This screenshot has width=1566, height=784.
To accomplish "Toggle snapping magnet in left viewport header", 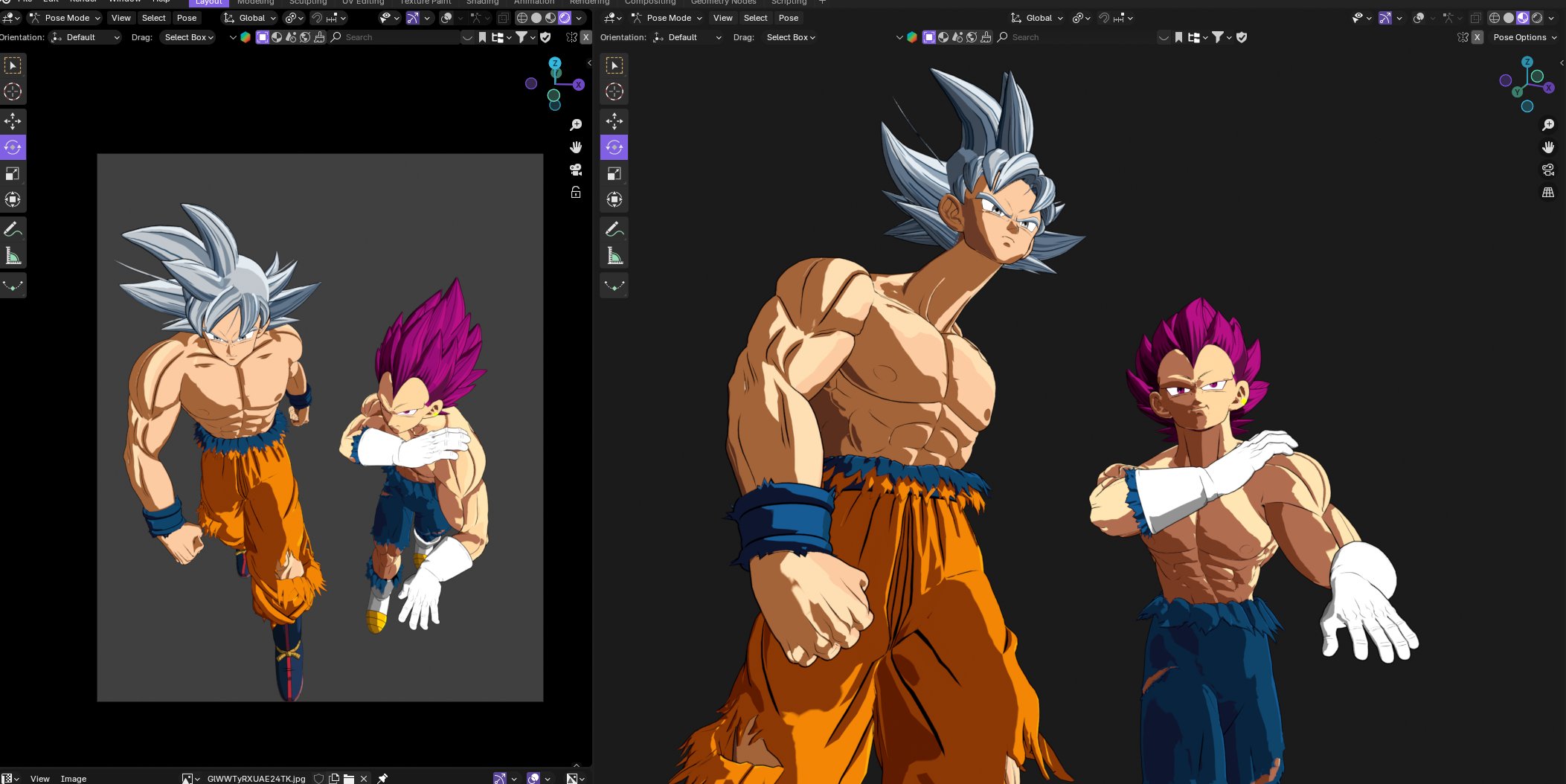I will coord(317,18).
